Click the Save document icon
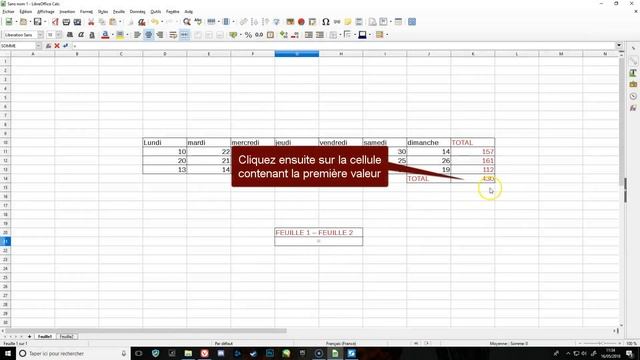The height and width of the screenshot is (360, 640). (x=37, y=22)
